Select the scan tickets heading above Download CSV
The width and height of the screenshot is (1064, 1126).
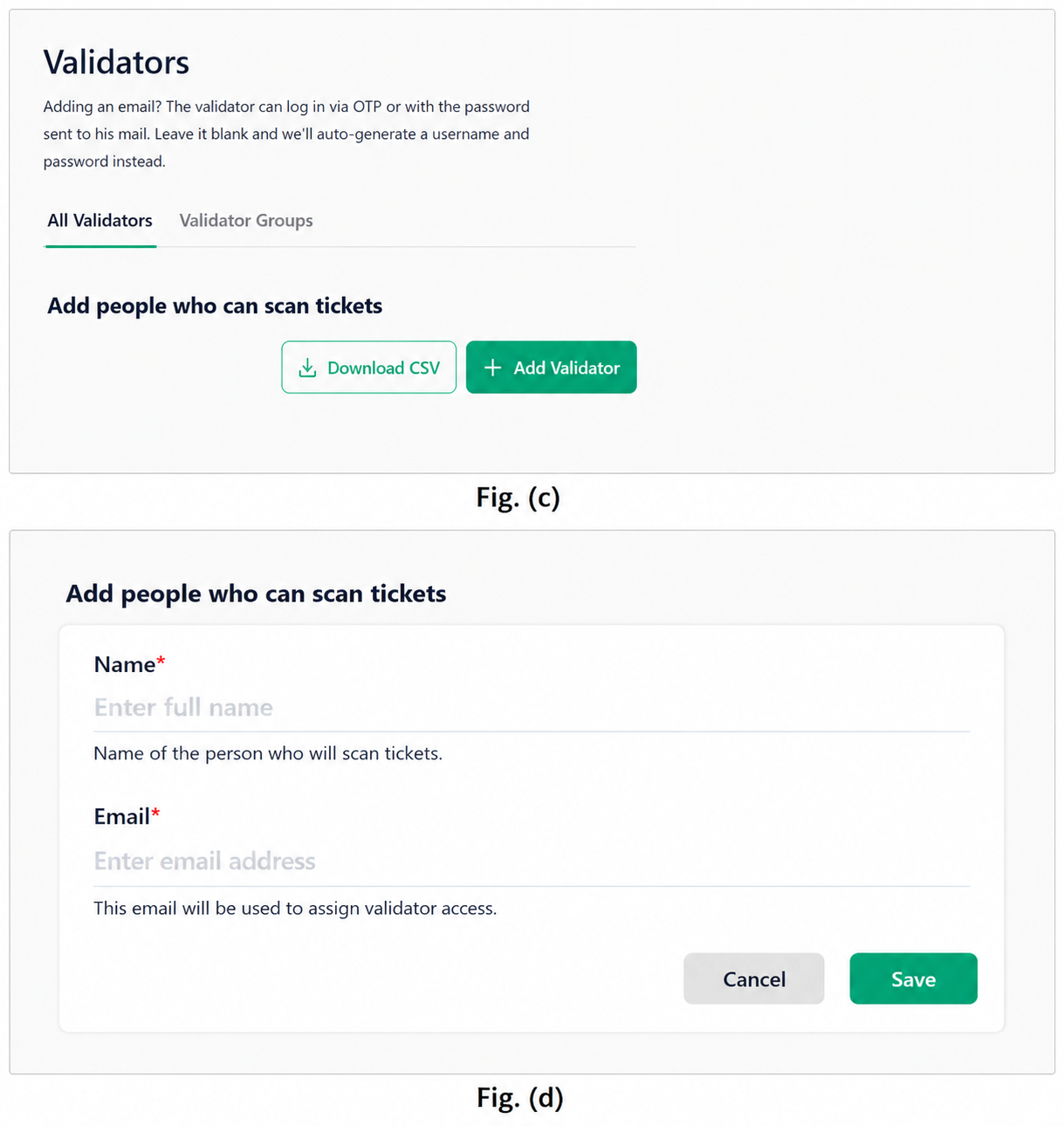(215, 306)
